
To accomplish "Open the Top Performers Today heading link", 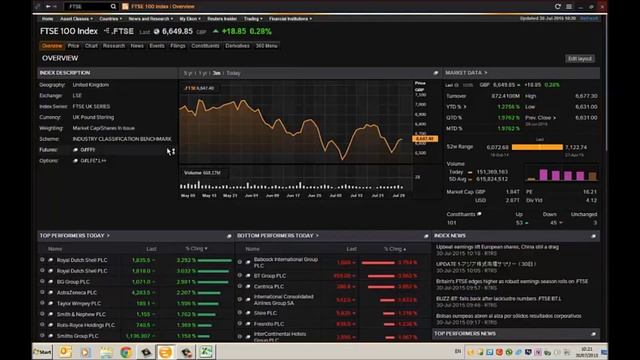I will [x=74, y=236].
